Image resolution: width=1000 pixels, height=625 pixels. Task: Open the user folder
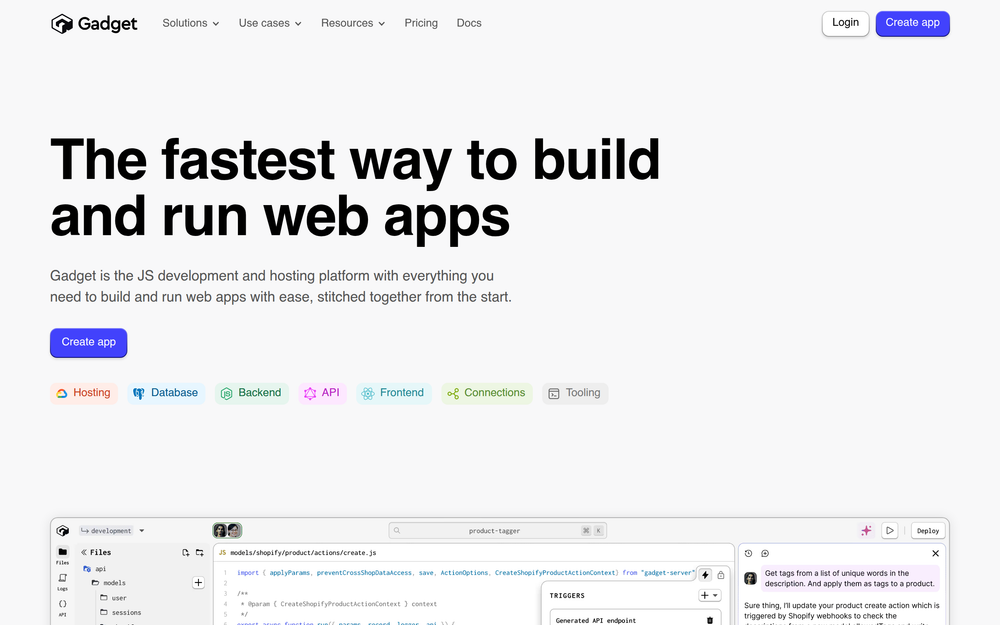pyautogui.click(x=114, y=598)
